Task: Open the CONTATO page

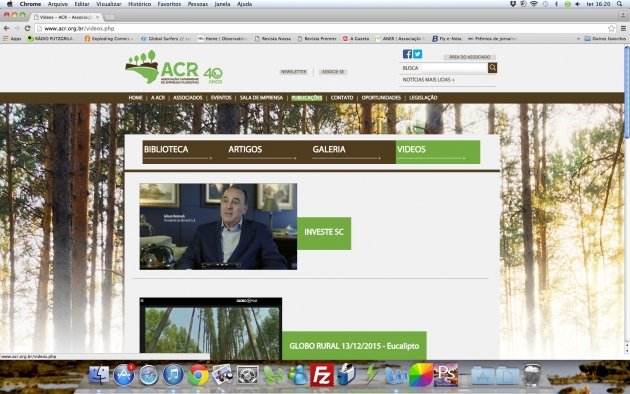Action: tap(342, 98)
